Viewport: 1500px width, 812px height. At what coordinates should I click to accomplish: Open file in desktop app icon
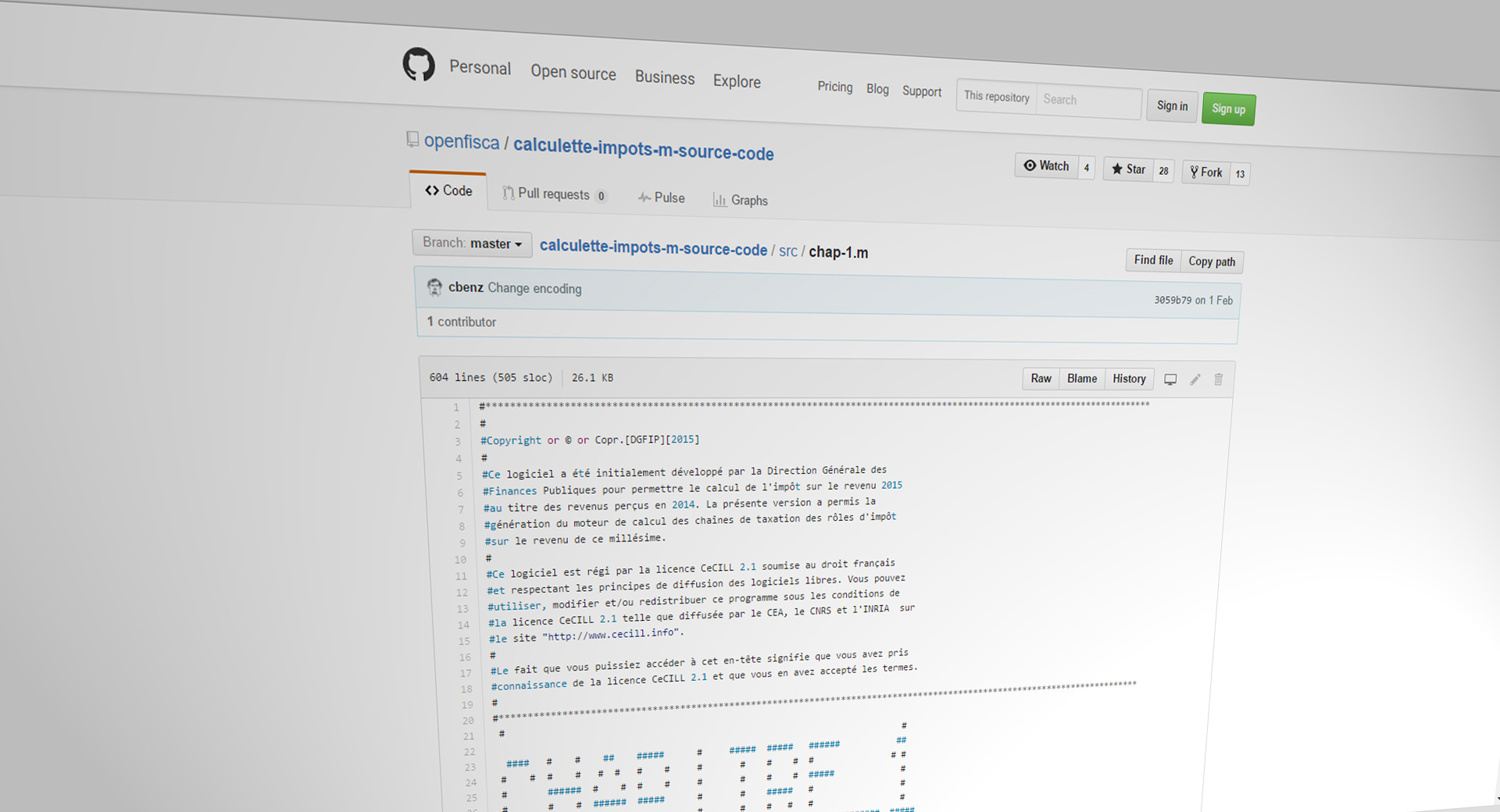pyautogui.click(x=1170, y=379)
